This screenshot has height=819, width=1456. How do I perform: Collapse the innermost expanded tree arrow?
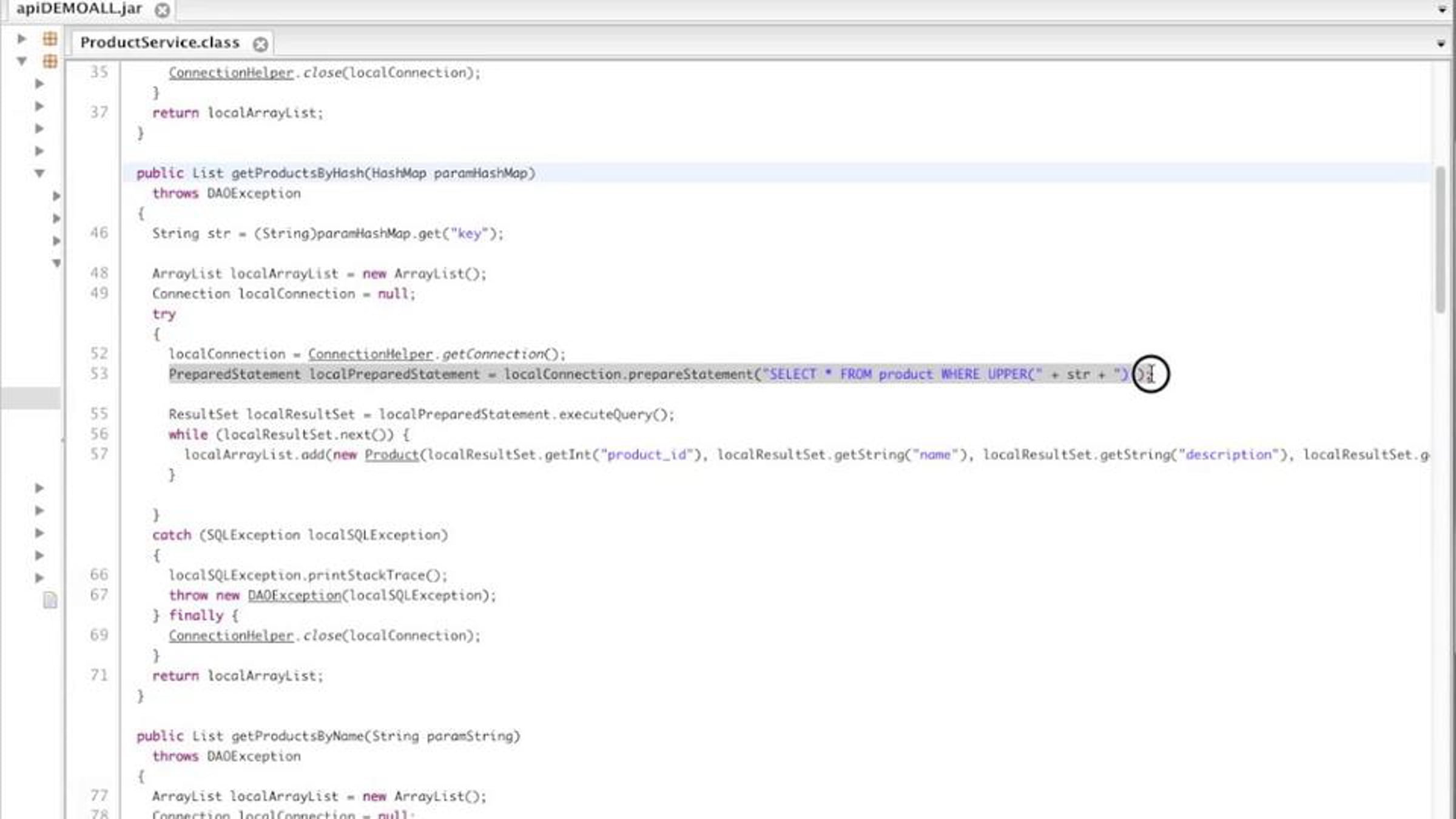(56, 263)
